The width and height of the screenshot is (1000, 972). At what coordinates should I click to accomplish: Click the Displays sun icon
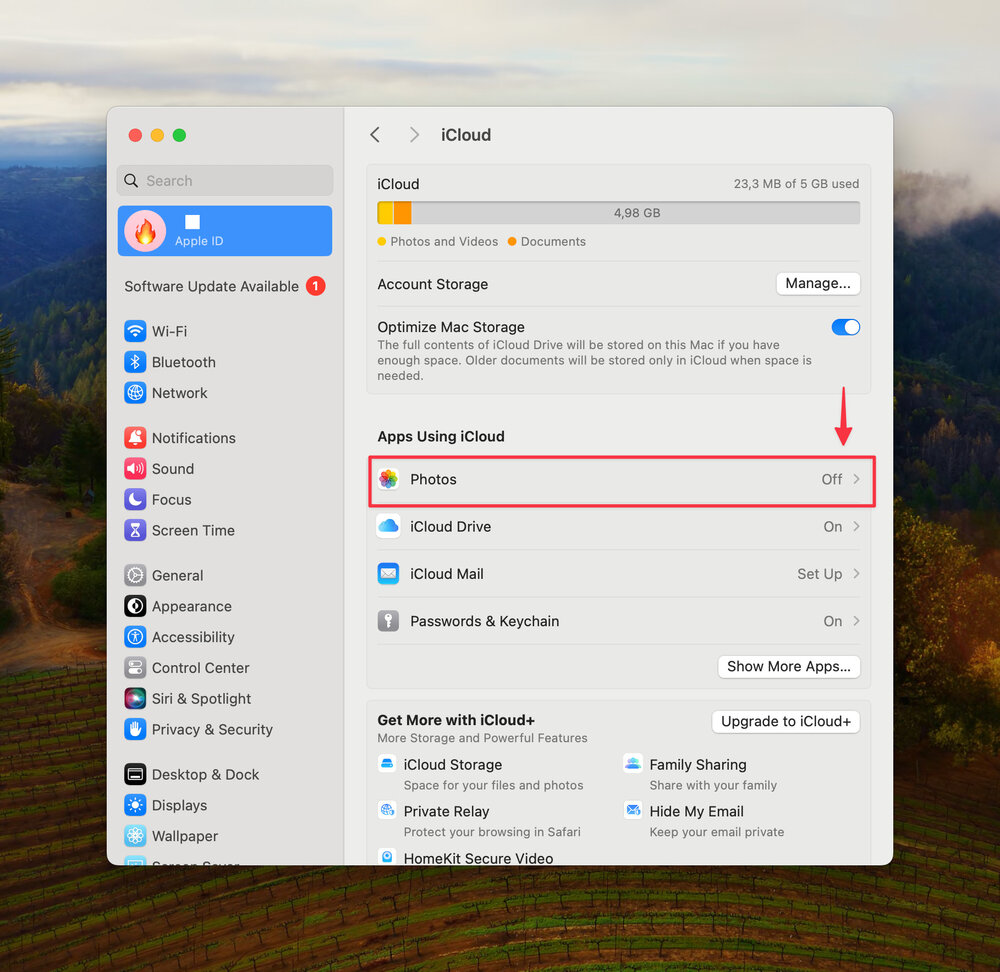[x=135, y=805]
